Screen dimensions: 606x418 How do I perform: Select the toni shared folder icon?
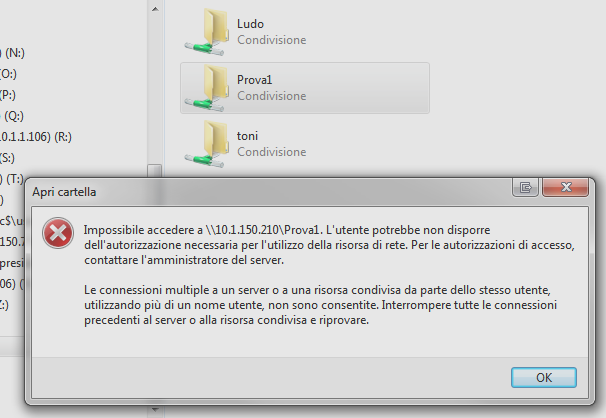click(206, 144)
